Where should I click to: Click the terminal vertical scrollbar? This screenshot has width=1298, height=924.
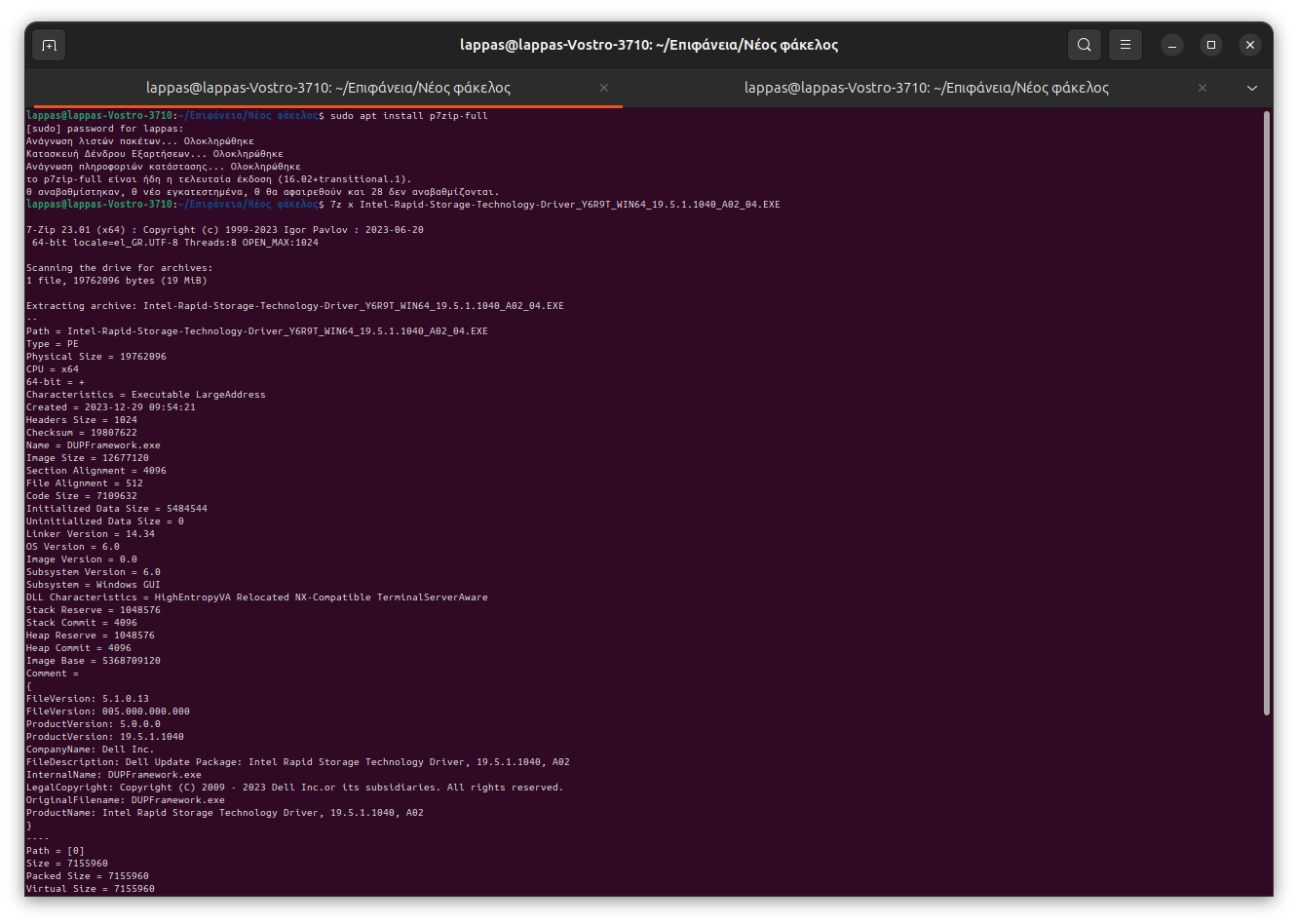click(x=1266, y=409)
